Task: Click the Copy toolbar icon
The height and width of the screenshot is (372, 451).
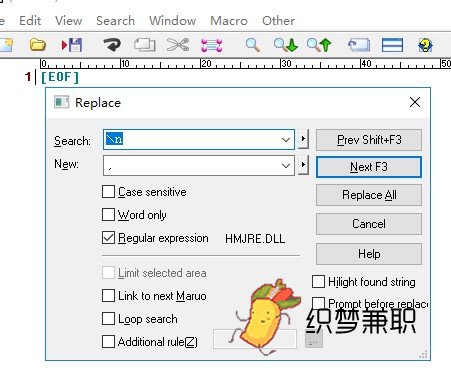Action: [145, 45]
